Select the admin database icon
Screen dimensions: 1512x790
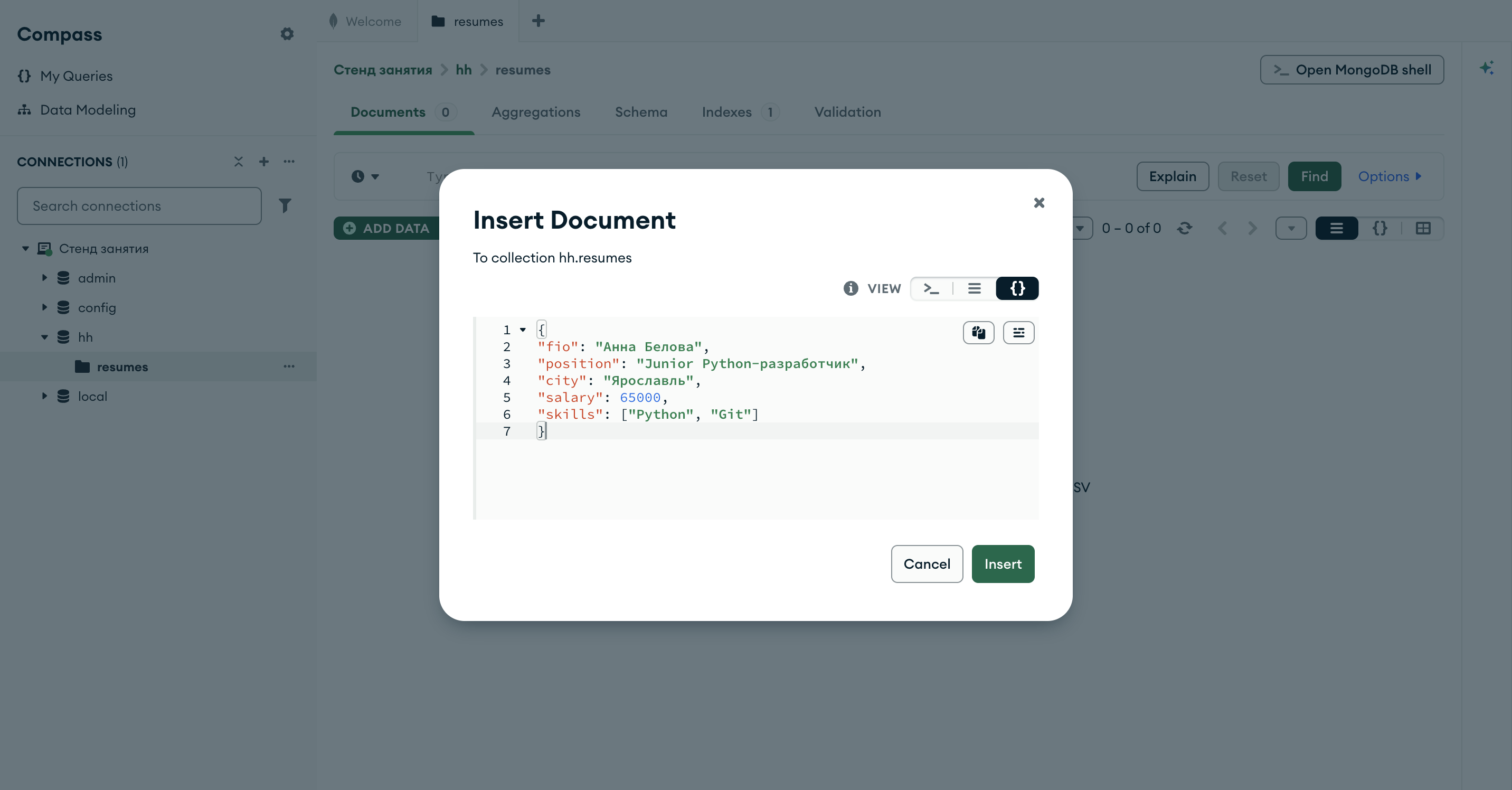tap(63, 278)
